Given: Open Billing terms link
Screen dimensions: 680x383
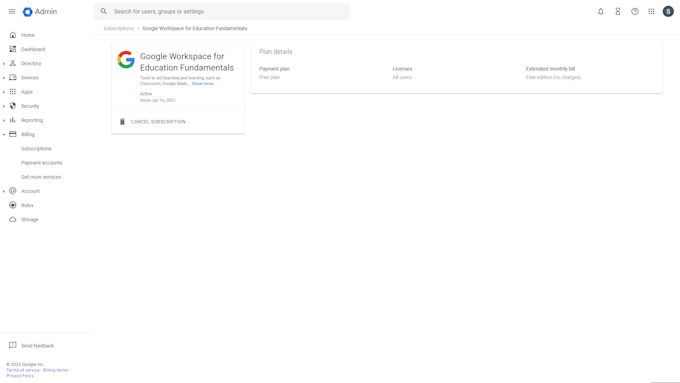Looking at the screenshot, I should pos(56,370).
